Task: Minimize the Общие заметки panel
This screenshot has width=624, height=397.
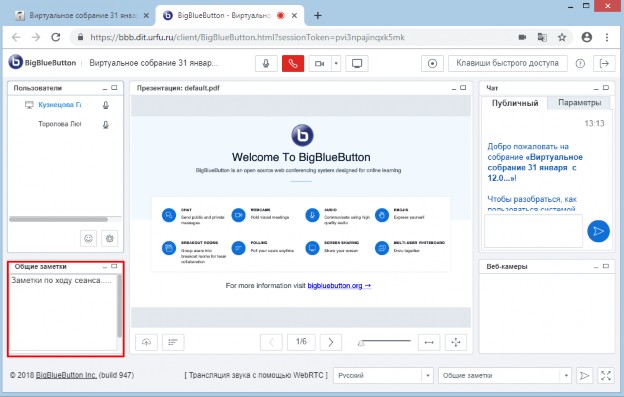Action: 105,267
